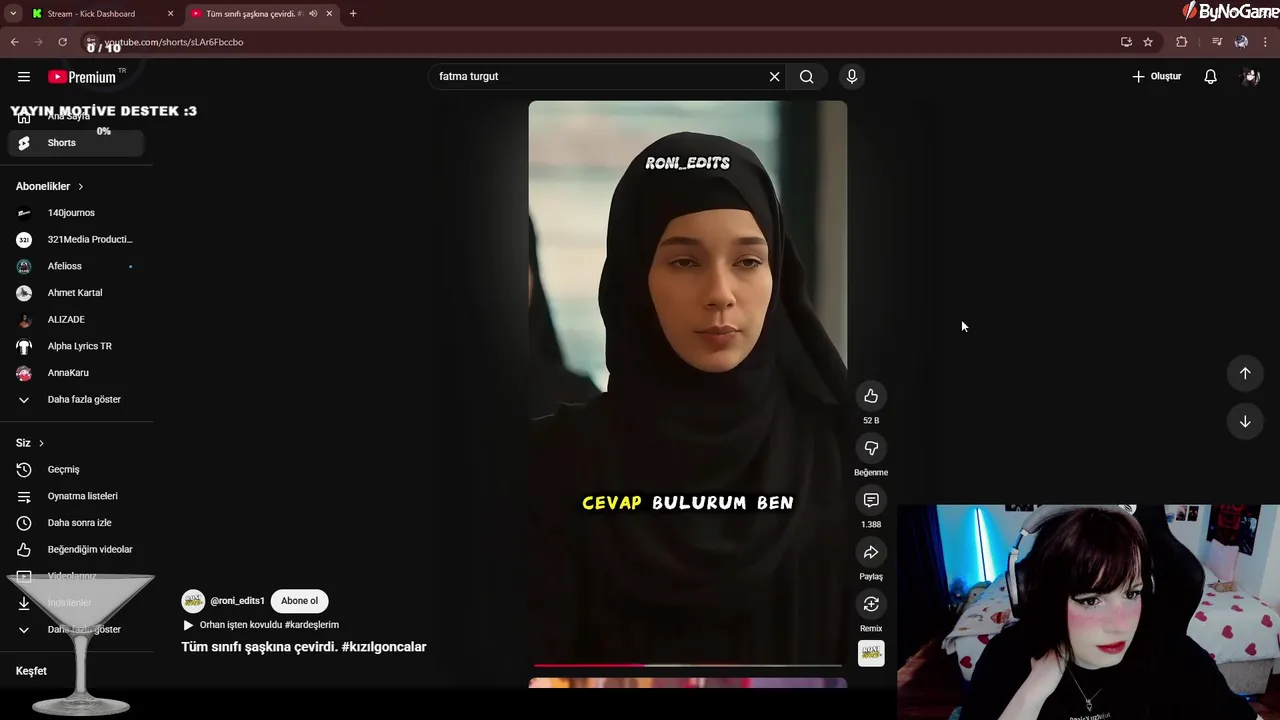Open the @roni_edits1 channel name

(x=237, y=601)
